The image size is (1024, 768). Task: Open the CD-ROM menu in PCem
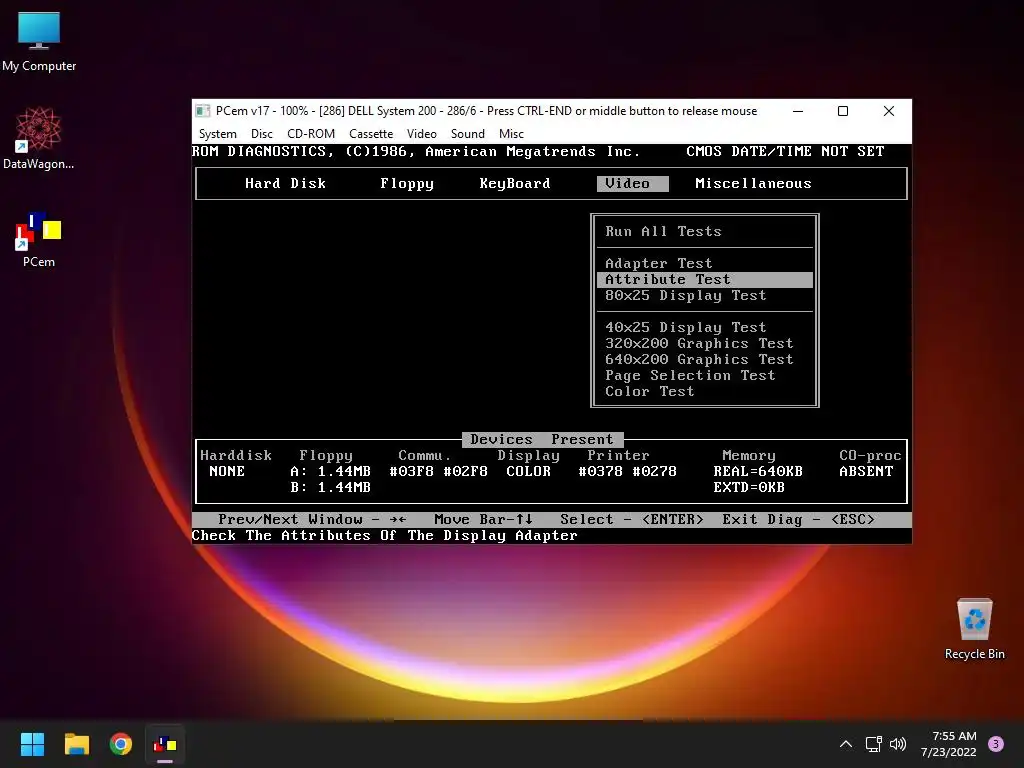click(x=311, y=134)
